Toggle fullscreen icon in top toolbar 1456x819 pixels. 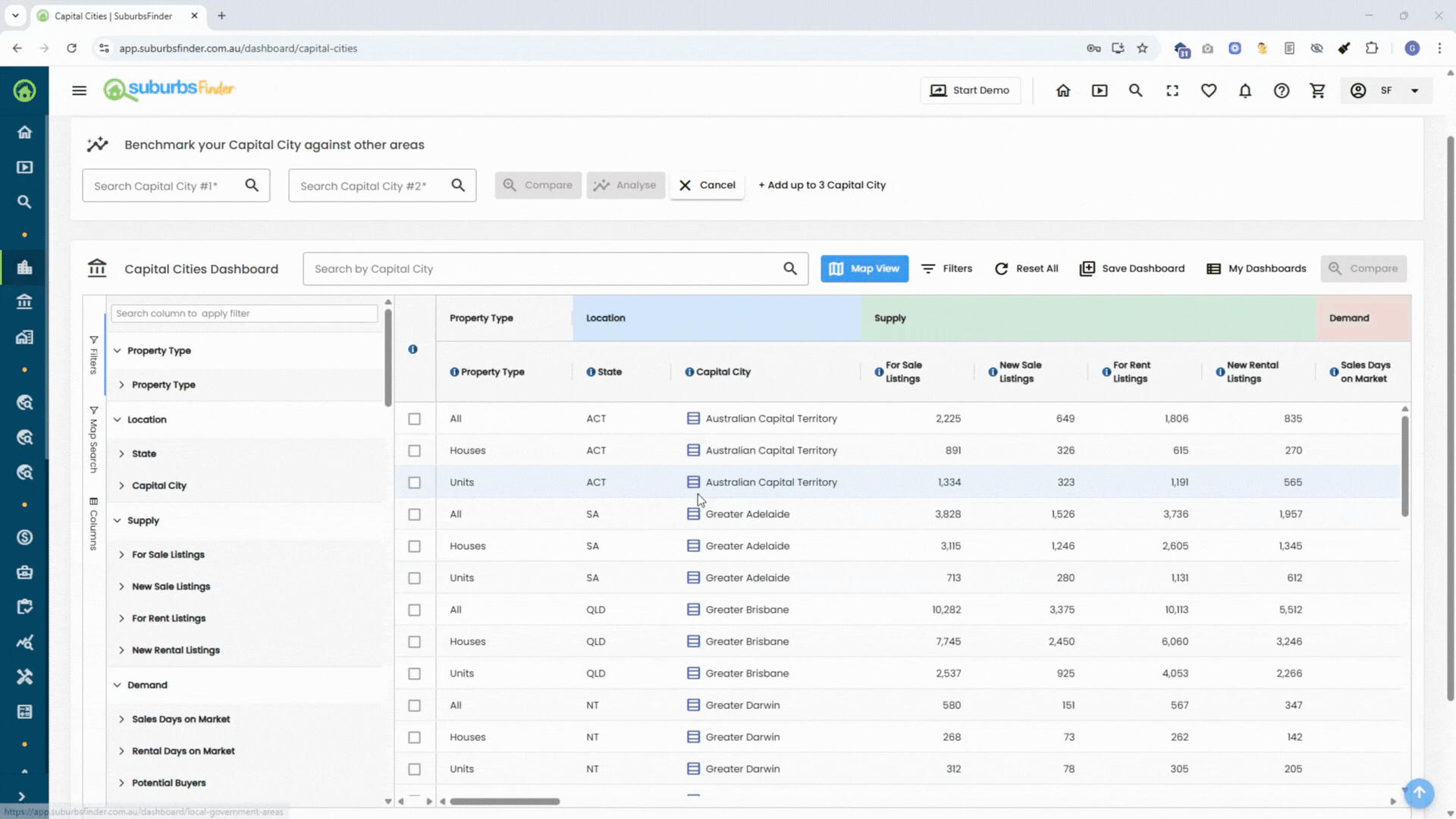pyautogui.click(x=1172, y=90)
